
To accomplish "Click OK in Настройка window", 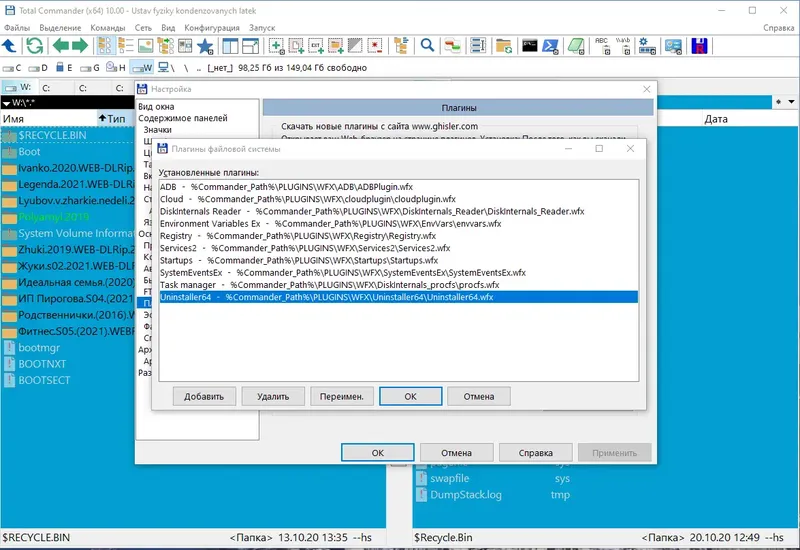I will (x=378, y=453).
